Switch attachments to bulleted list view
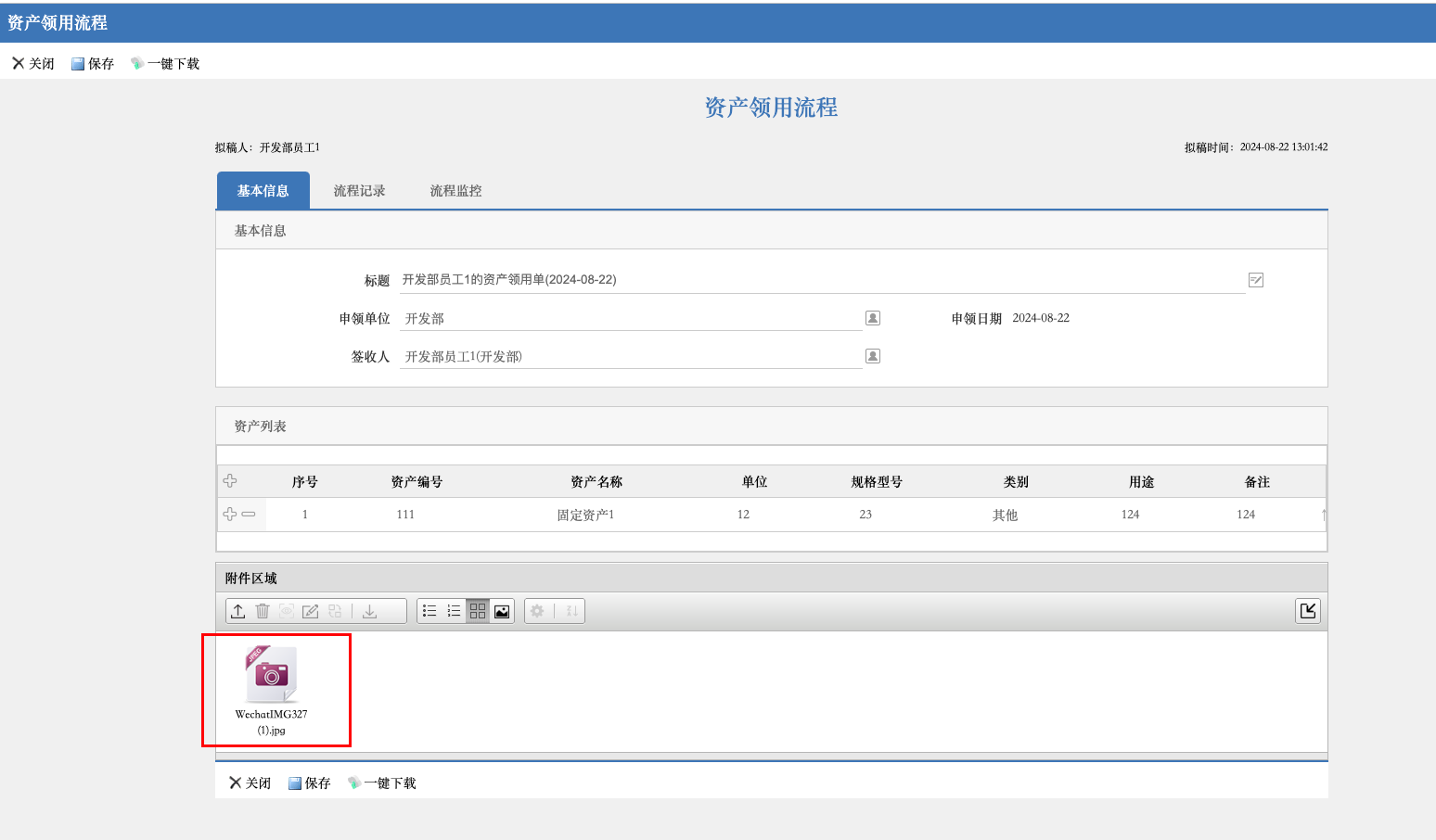This screenshot has height=840, width=1436. [430, 611]
